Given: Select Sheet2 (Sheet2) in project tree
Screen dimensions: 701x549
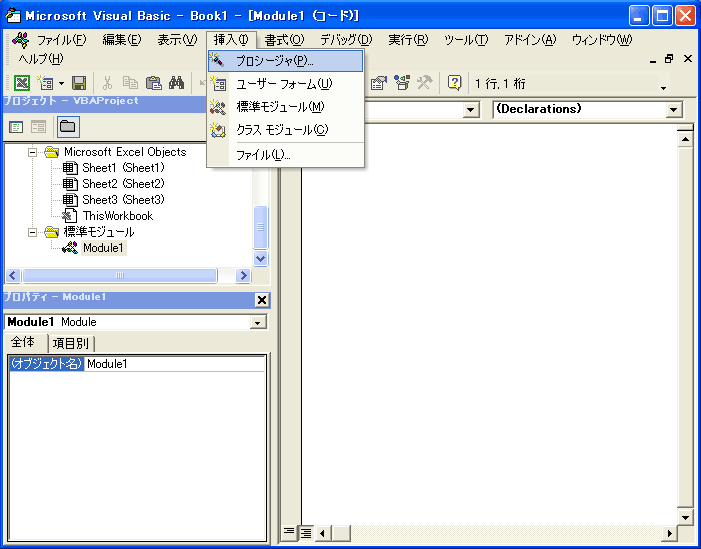Looking at the screenshot, I should (x=123, y=184).
